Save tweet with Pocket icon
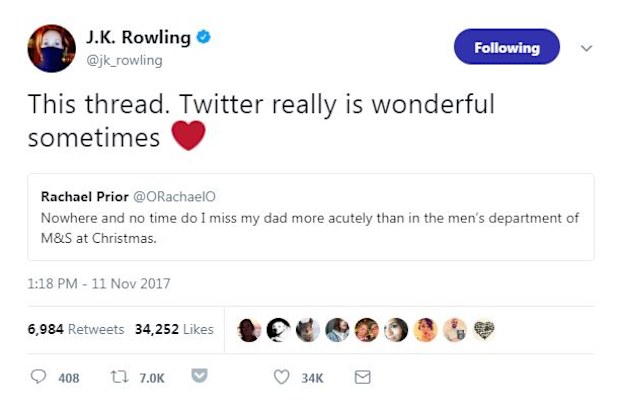The width and height of the screenshot is (620, 413). pyautogui.click(x=199, y=375)
